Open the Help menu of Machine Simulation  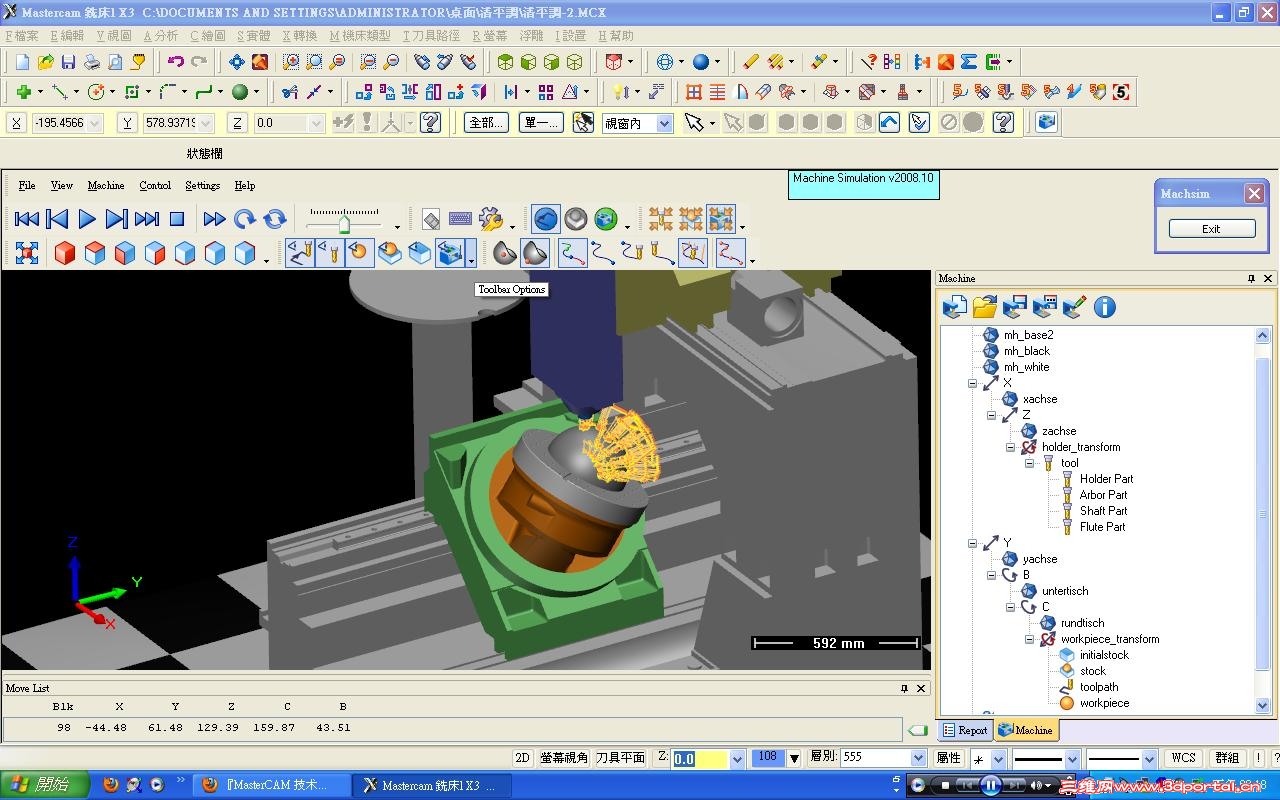point(245,185)
